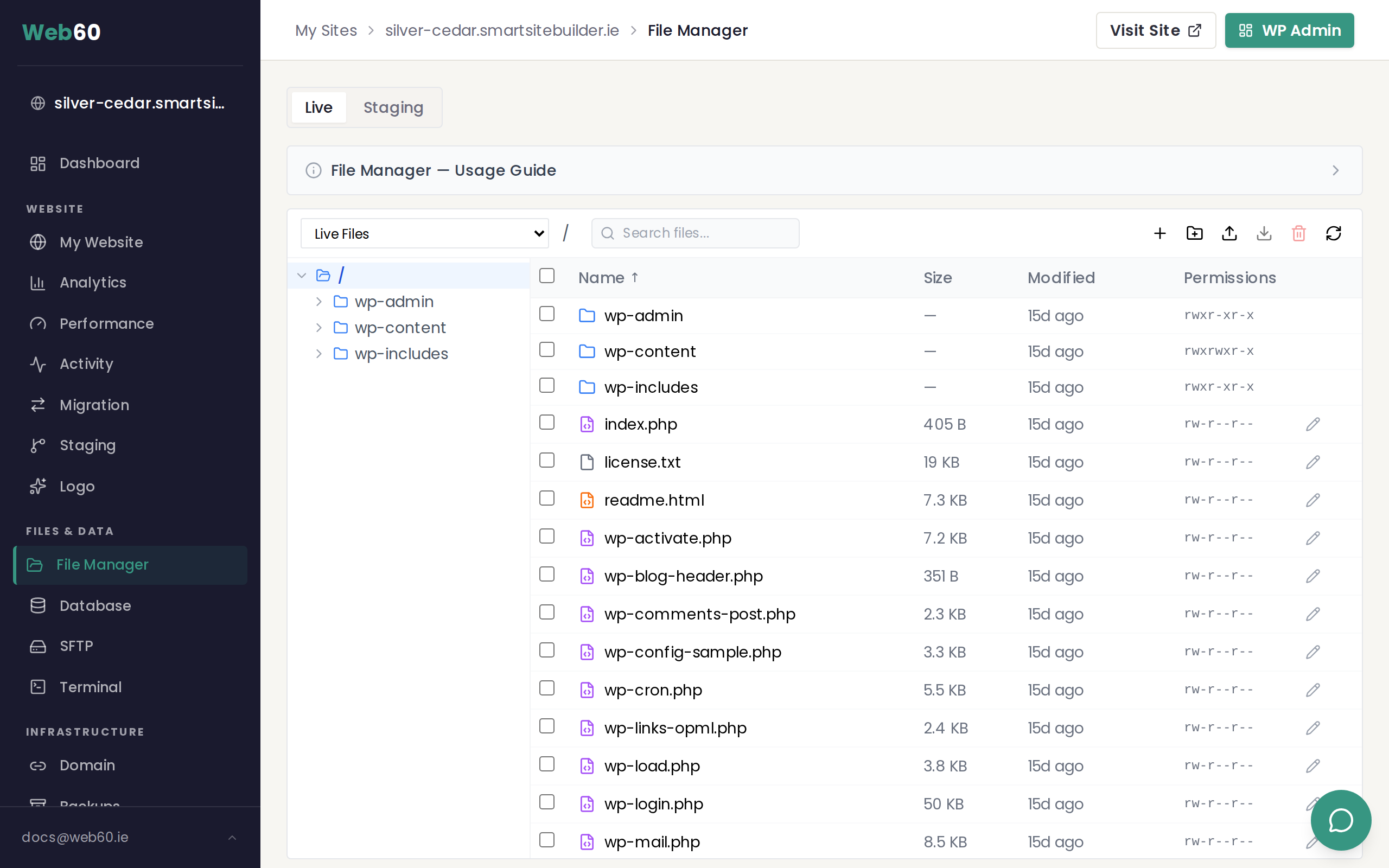Open File Manager from the sidebar menu
Viewport: 1389px width, 868px height.
pyautogui.click(x=103, y=565)
